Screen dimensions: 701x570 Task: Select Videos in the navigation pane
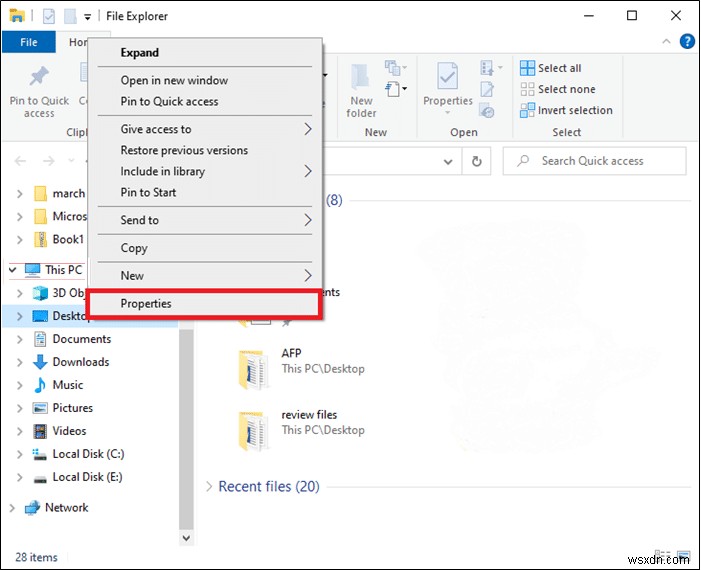(x=69, y=431)
